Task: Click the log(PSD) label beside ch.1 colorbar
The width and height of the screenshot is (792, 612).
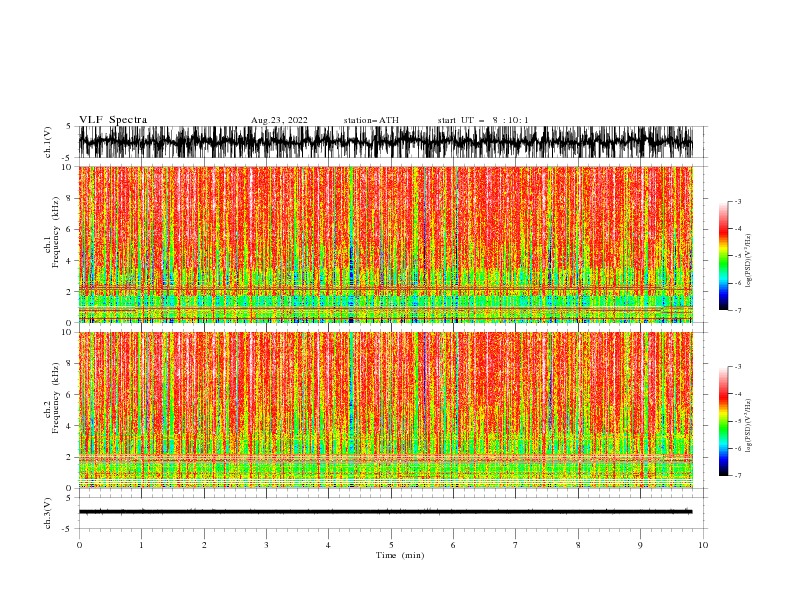Action: pos(749,261)
